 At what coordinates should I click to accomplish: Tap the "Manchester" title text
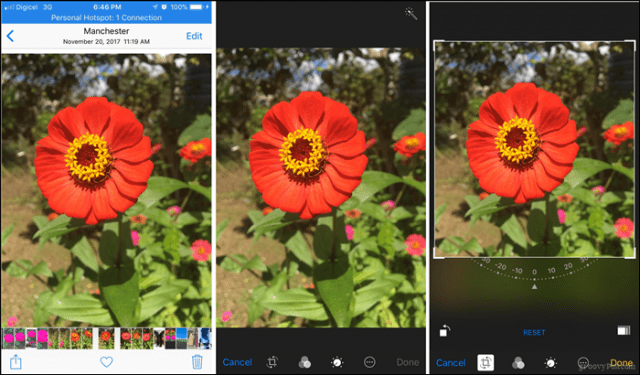point(107,31)
